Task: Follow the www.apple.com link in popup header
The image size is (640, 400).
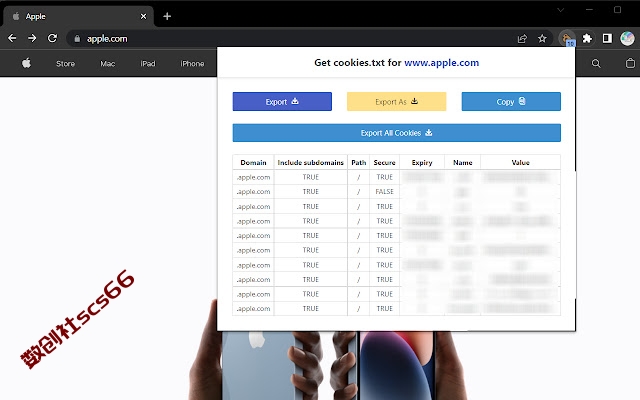Action: tap(442, 63)
